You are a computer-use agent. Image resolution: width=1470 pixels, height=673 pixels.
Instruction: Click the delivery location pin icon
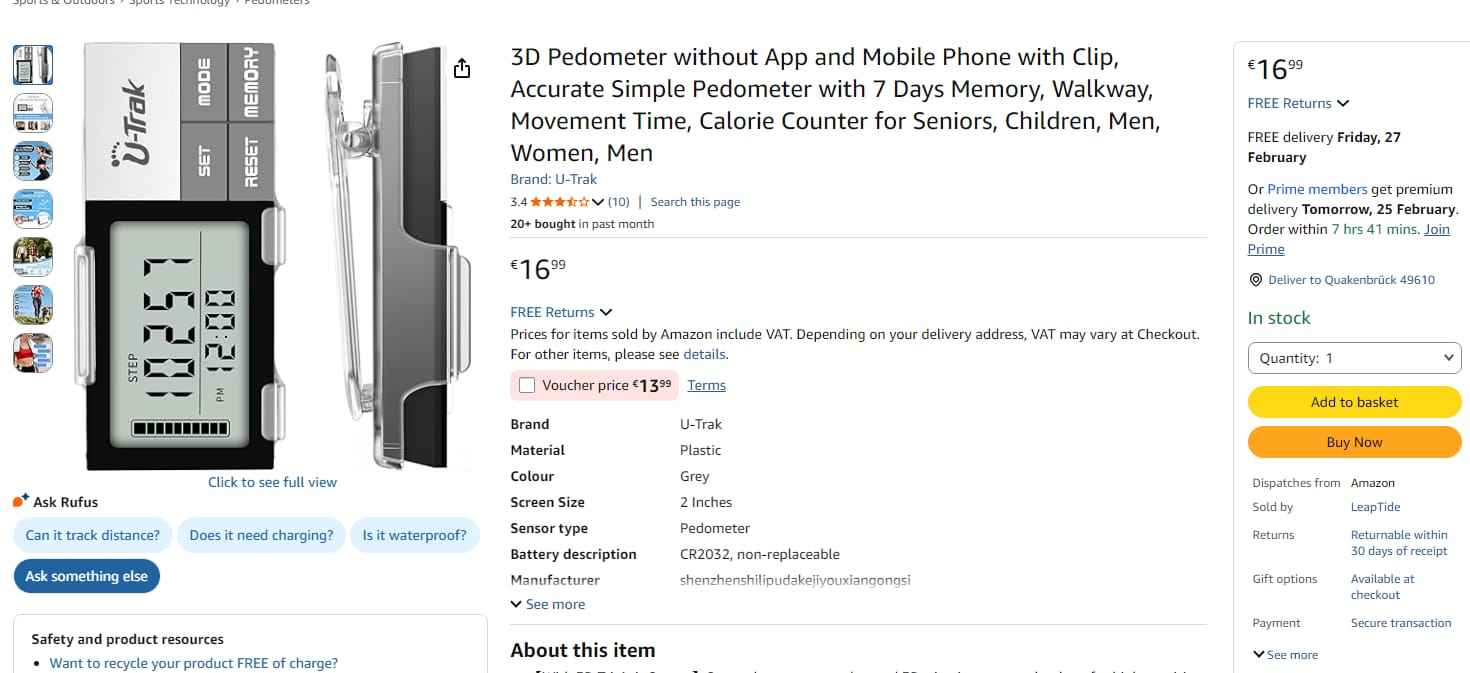click(1256, 280)
